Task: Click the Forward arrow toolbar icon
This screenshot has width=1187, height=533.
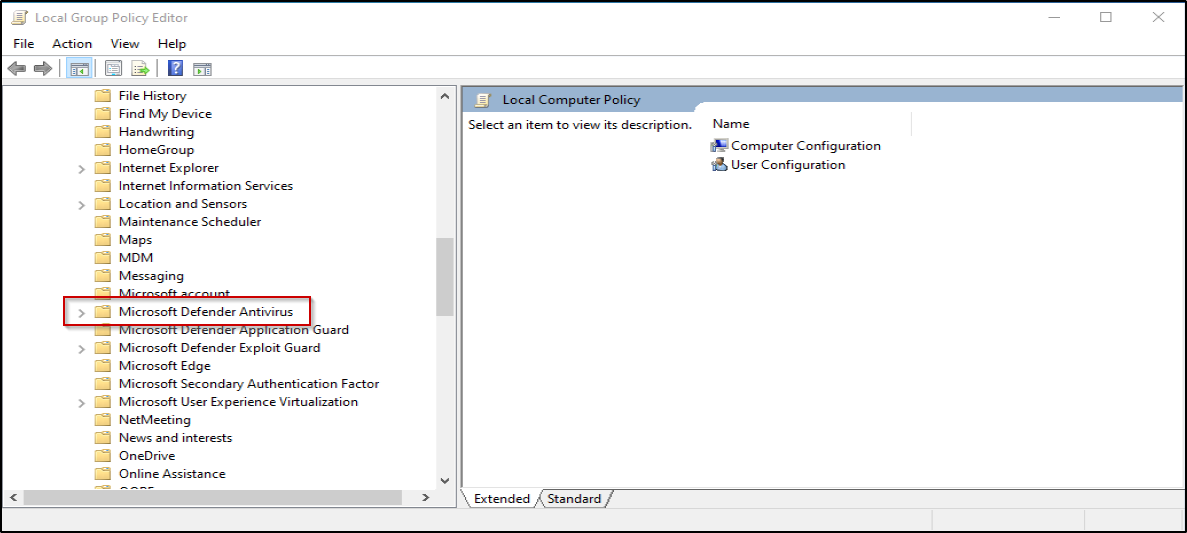Action: pyautogui.click(x=42, y=69)
